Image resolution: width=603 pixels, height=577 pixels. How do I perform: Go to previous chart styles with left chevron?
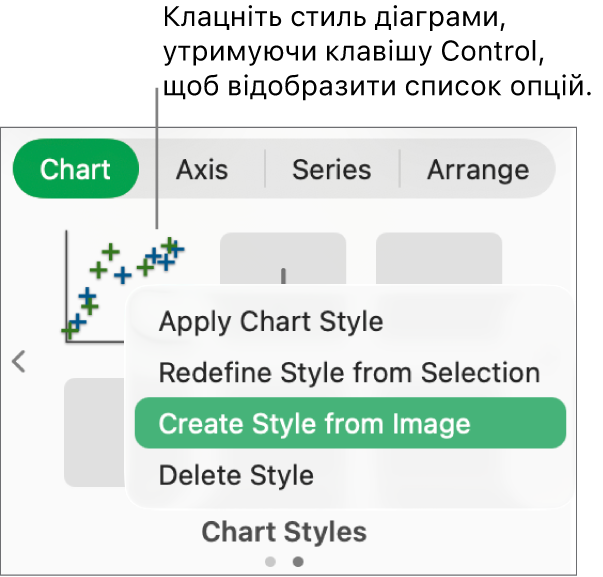[19, 361]
